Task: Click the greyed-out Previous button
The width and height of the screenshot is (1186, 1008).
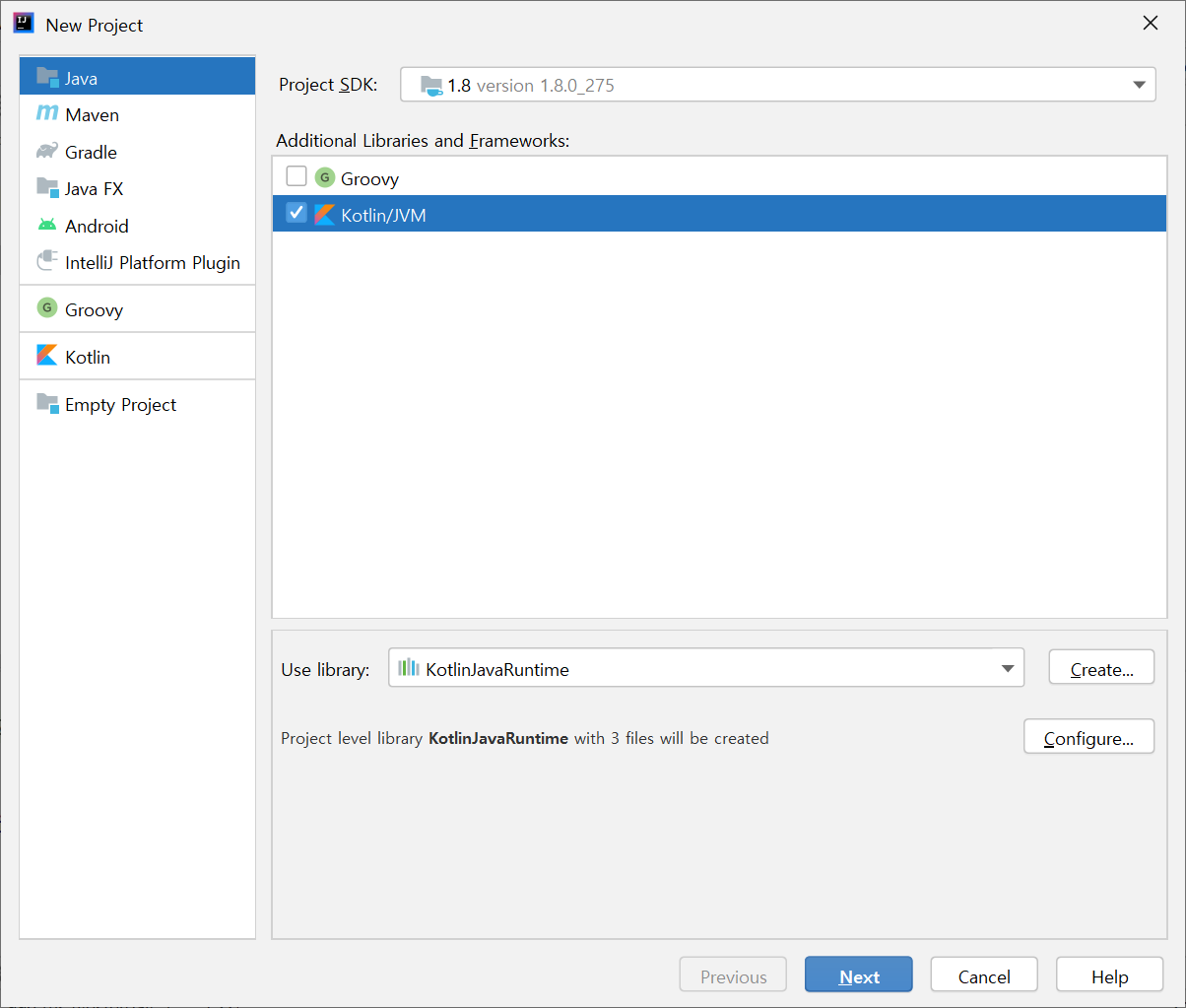Action: pyautogui.click(x=733, y=975)
